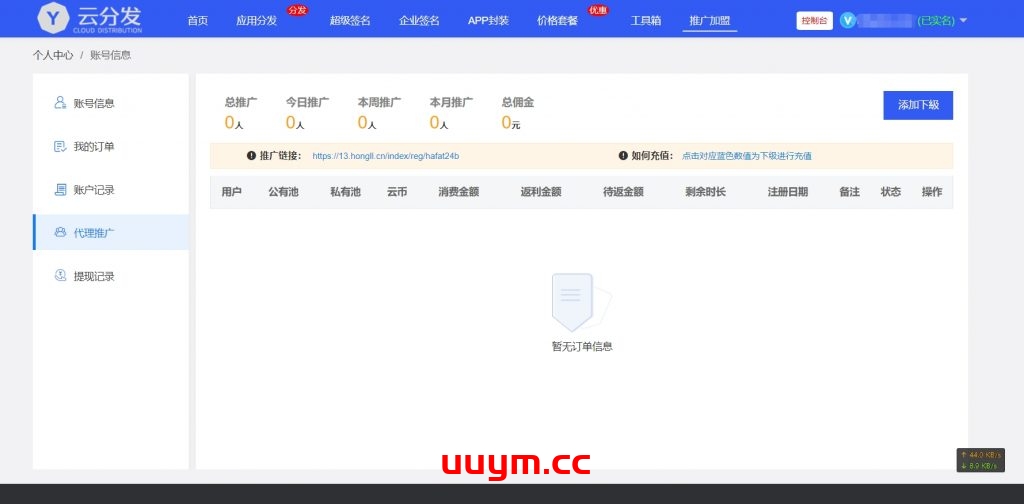Click the 点击对应蓝色数值 recharge help link
This screenshot has height=504, width=1024.
(x=746, y=156)
